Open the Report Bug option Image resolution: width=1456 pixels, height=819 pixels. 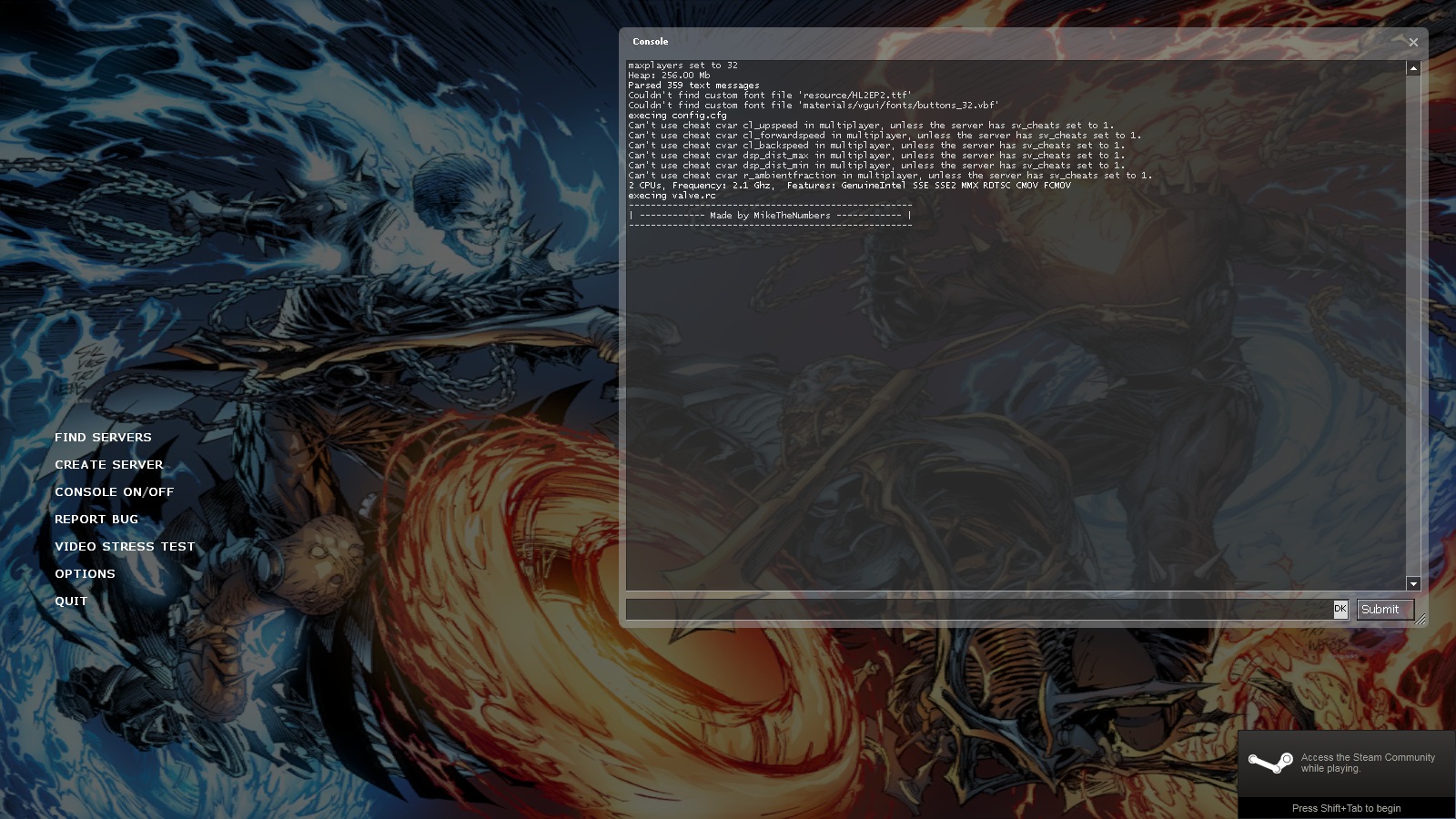point(96,520)
